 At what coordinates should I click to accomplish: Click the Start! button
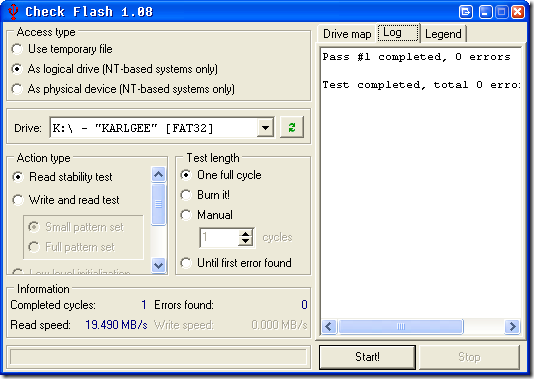click(367, 357)
